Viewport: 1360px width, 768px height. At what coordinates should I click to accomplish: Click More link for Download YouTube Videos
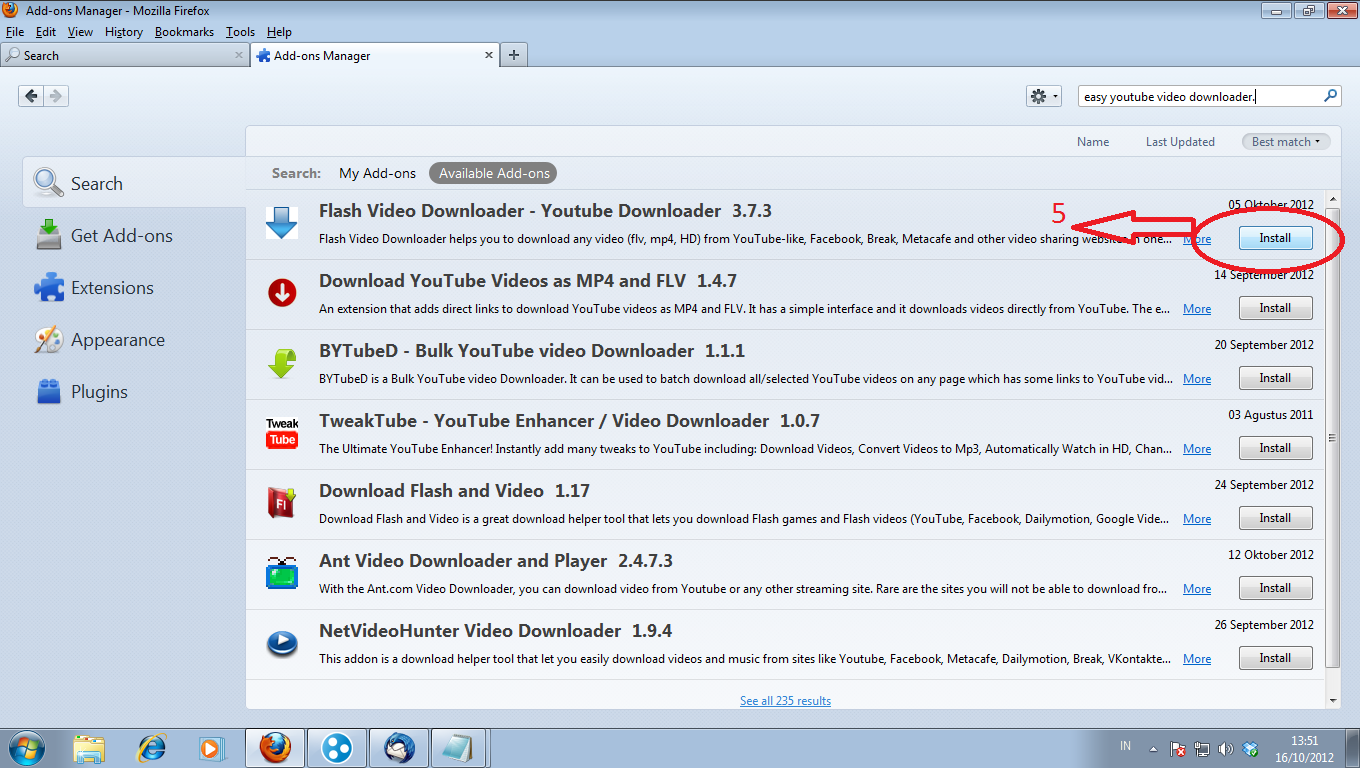pyautogui.click(x=1197, y=309)
